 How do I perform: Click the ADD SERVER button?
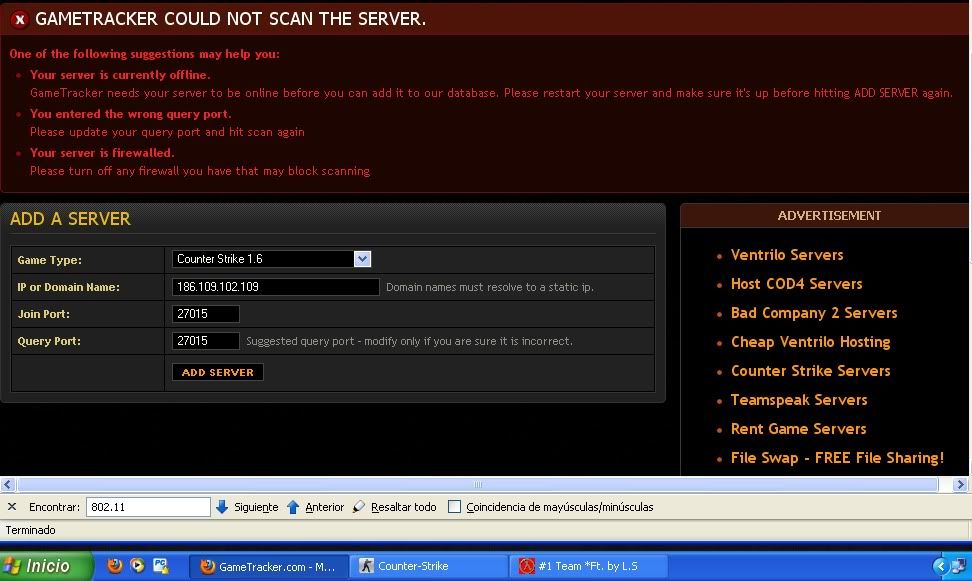click(218, 372)
